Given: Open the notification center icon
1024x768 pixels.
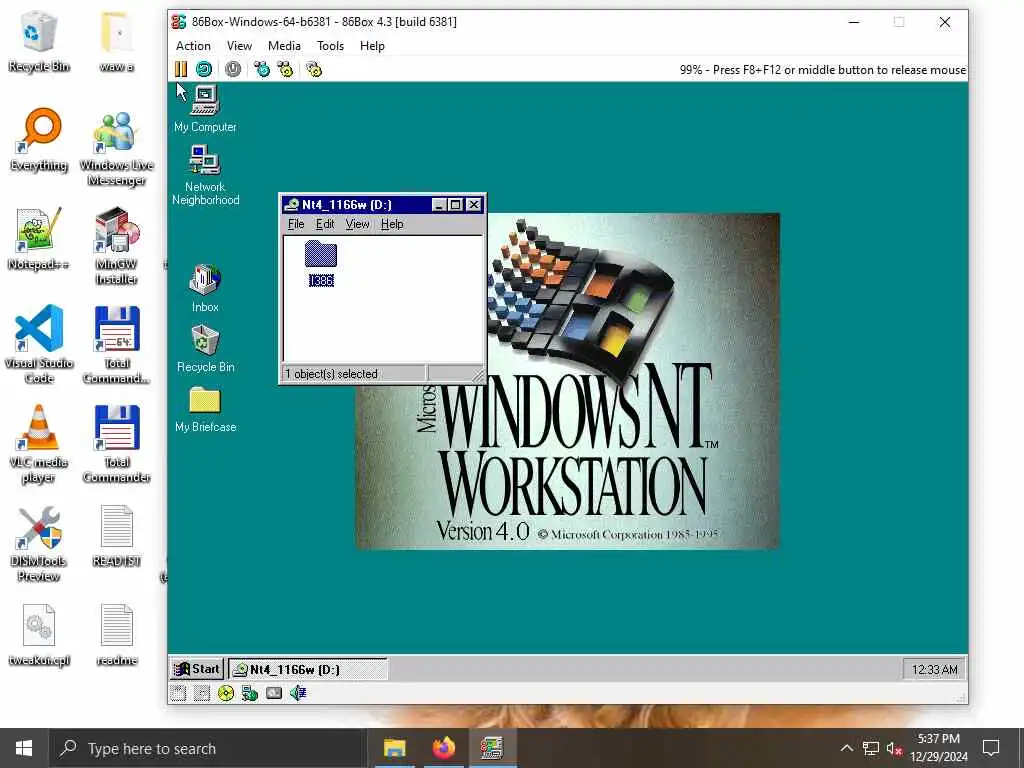Looking at the screenshot, I should (991, 748).
